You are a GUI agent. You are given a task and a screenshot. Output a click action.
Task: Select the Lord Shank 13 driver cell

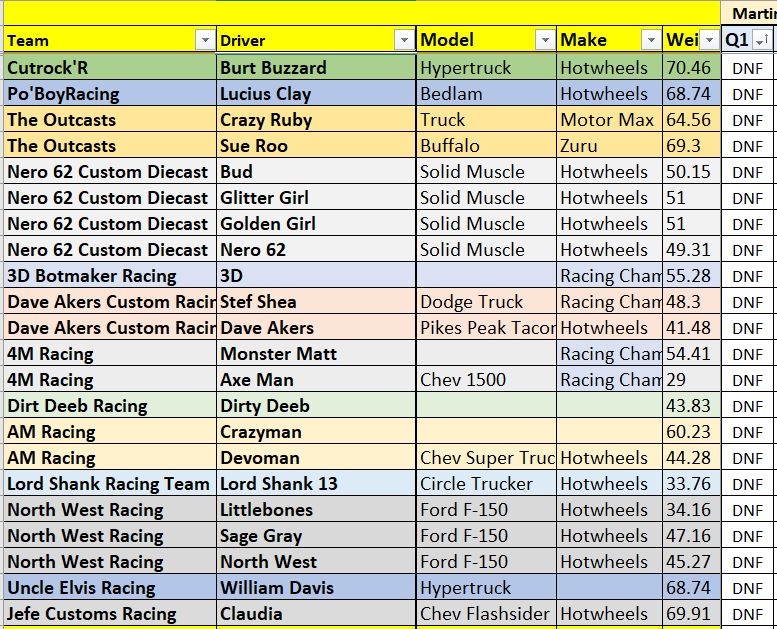(316, 483)
